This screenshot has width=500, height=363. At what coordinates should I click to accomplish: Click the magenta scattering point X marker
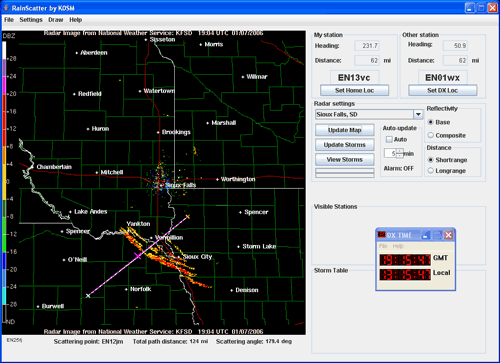point(138,256)
